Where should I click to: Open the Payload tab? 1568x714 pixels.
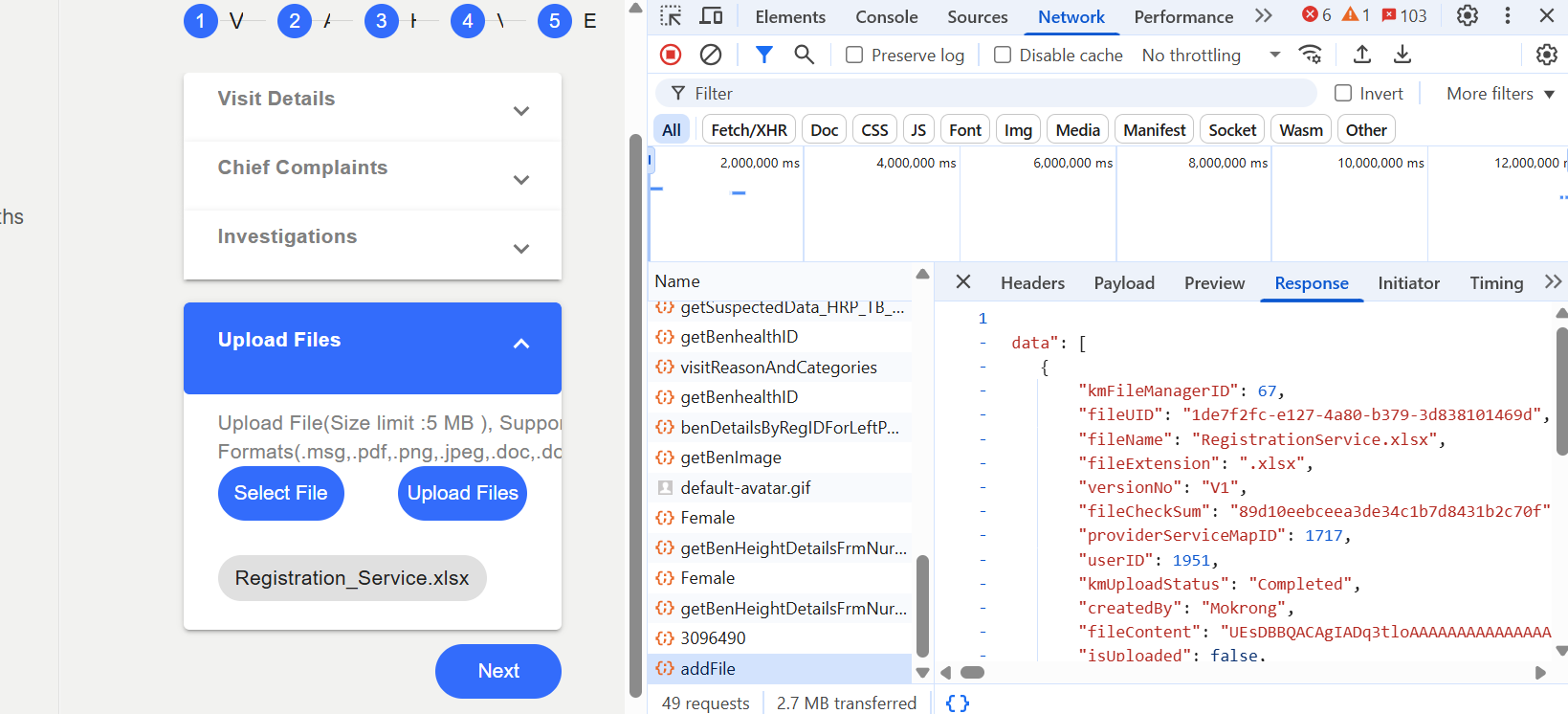(1124, 282)
